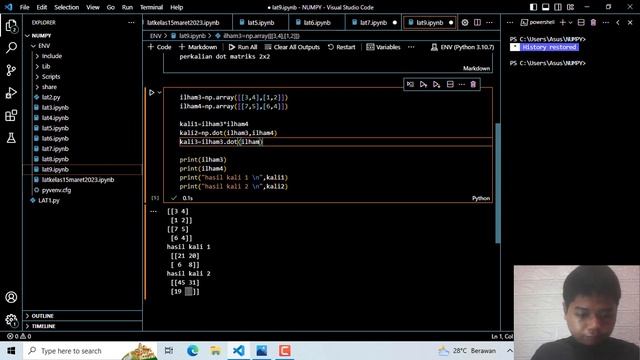Select ENV (Python 3.10.7) kernel picker

pos(462,47)
